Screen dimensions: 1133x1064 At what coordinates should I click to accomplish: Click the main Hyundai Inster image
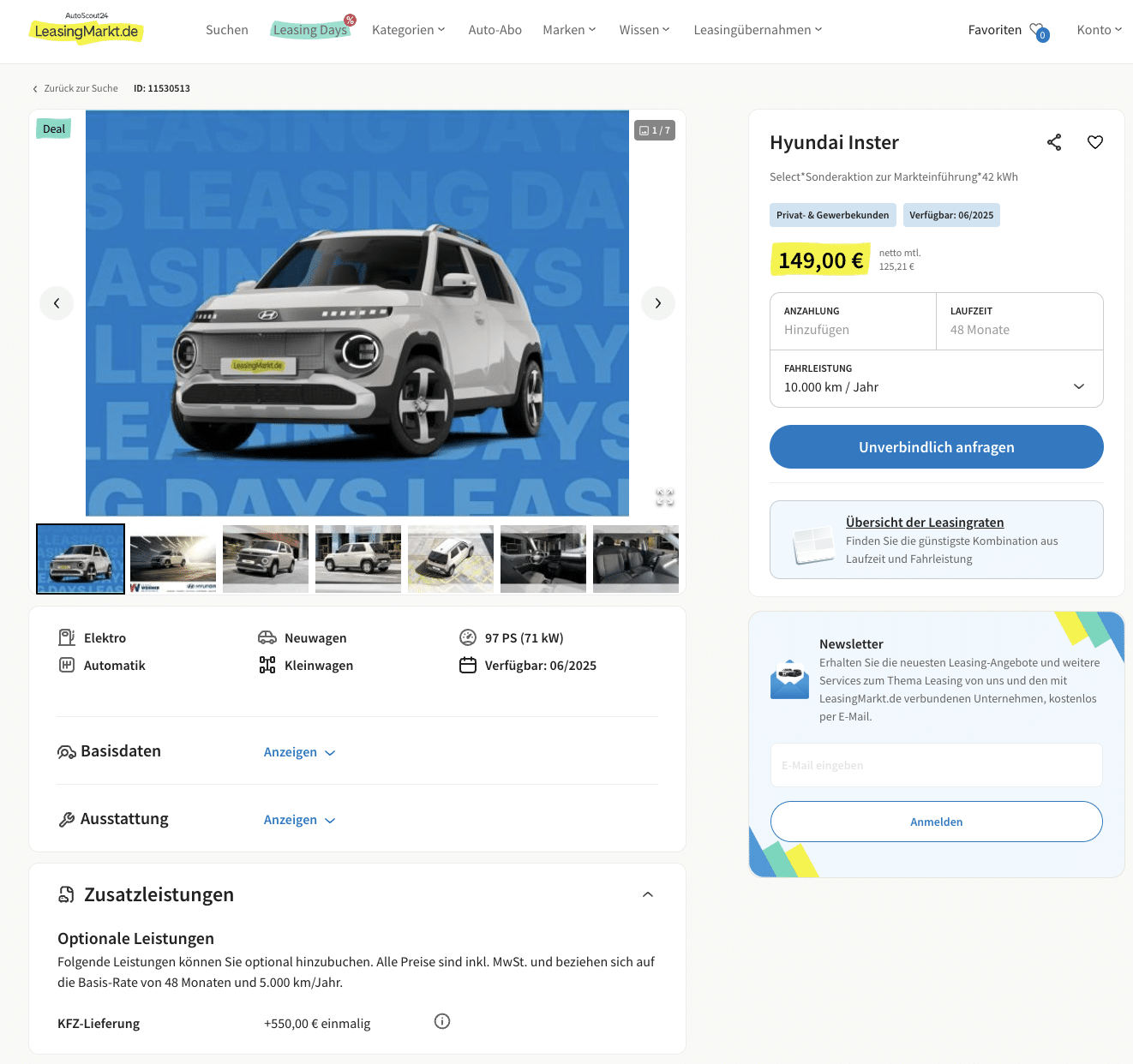click(x=357, y=313)
